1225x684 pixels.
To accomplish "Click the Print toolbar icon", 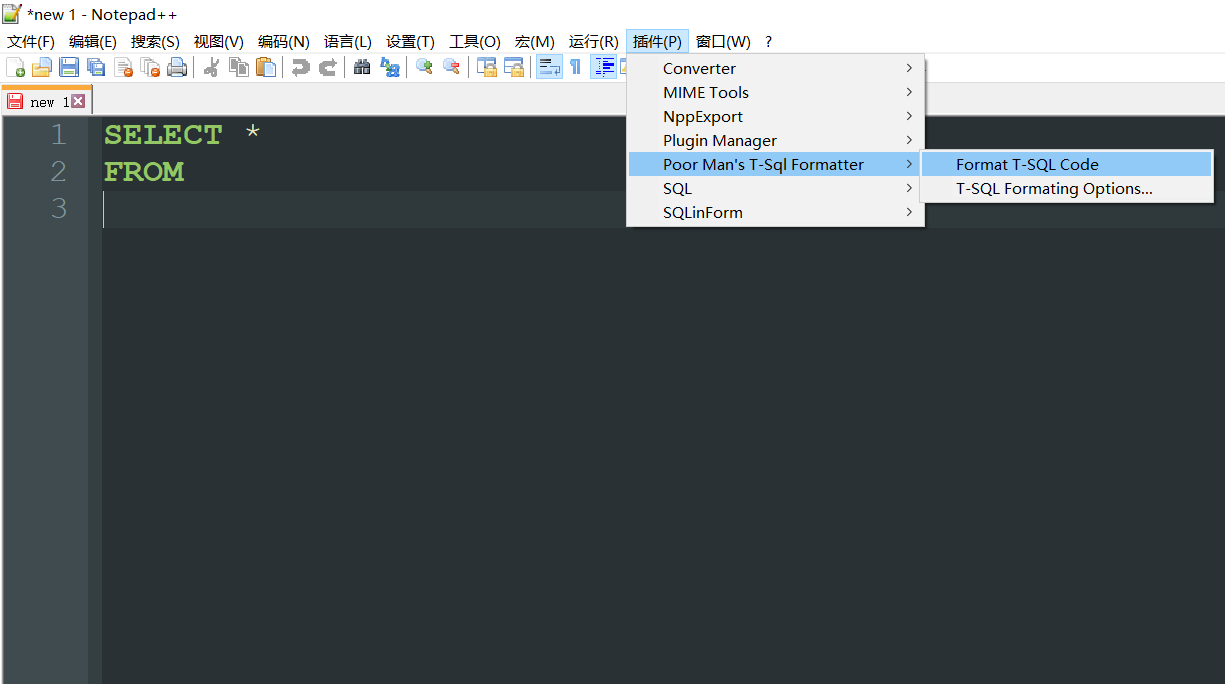I will coord(177,67).
